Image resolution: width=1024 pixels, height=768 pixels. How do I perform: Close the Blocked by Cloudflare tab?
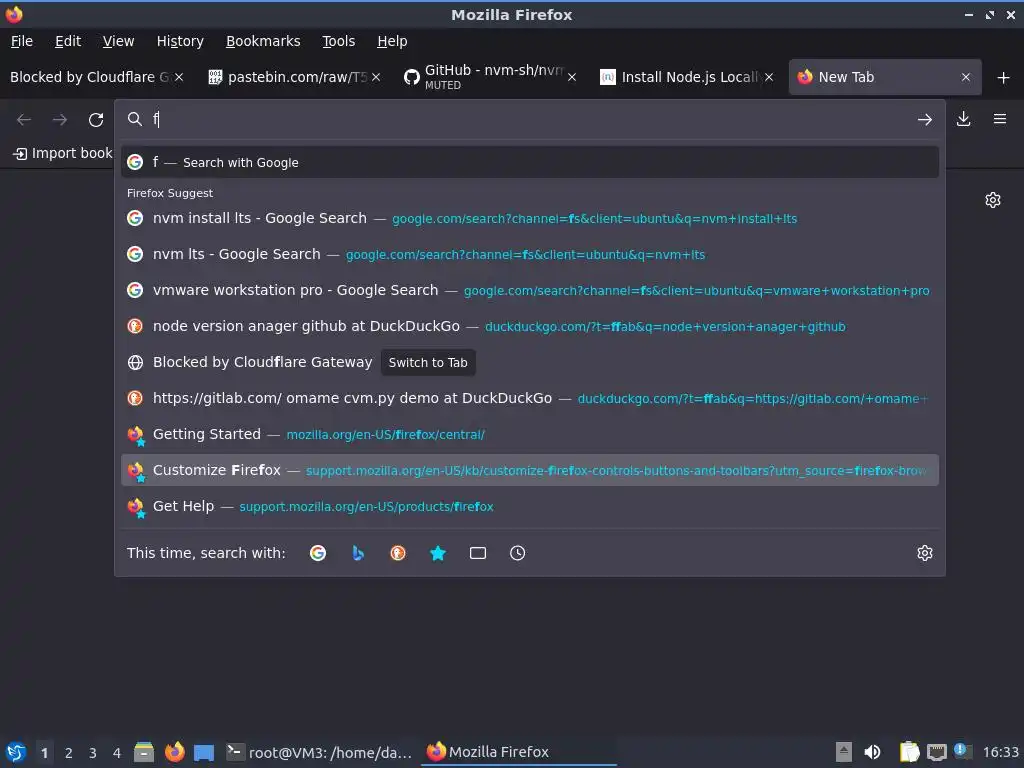pos(179,77)
